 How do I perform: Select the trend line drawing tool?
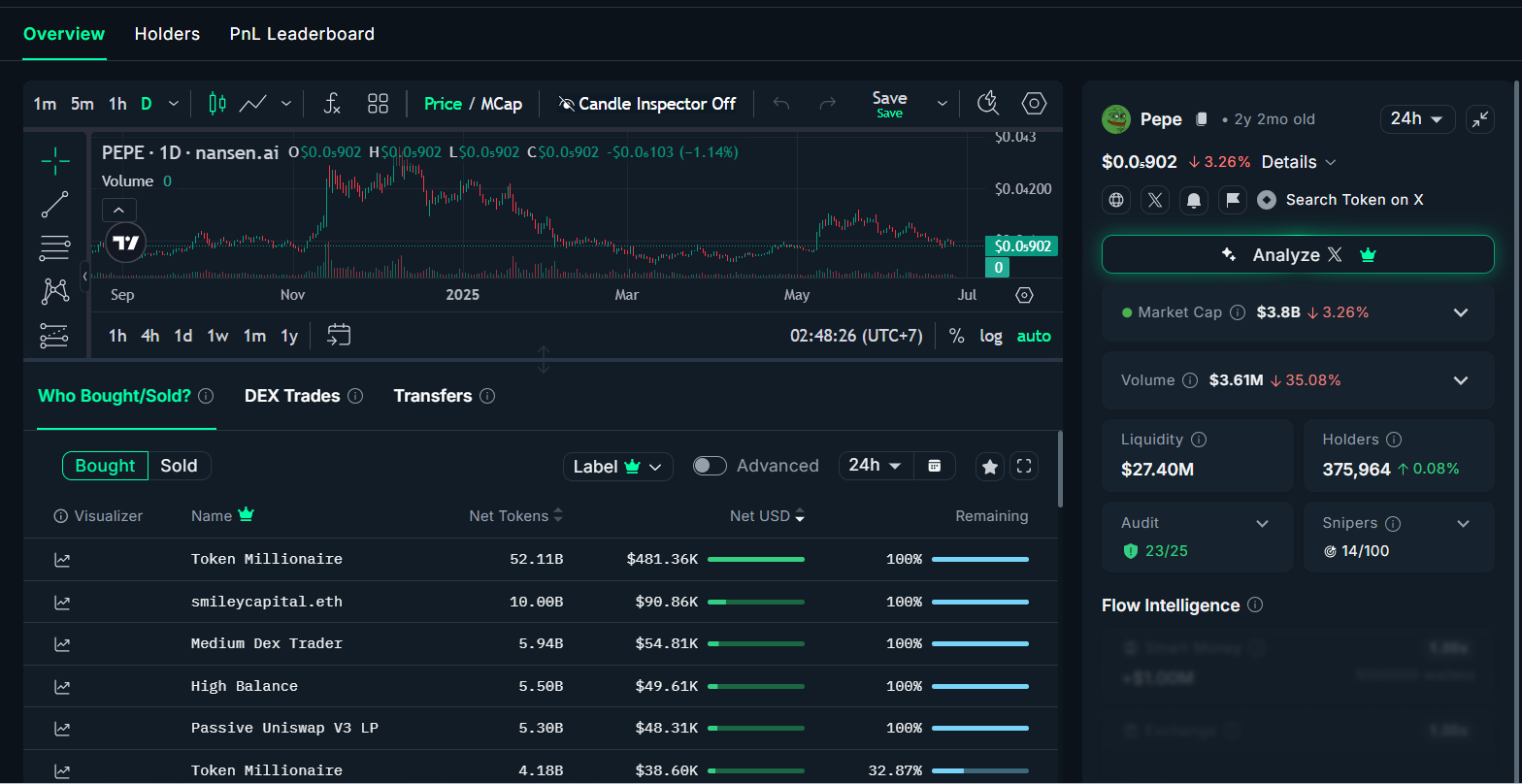pos(55,205)
